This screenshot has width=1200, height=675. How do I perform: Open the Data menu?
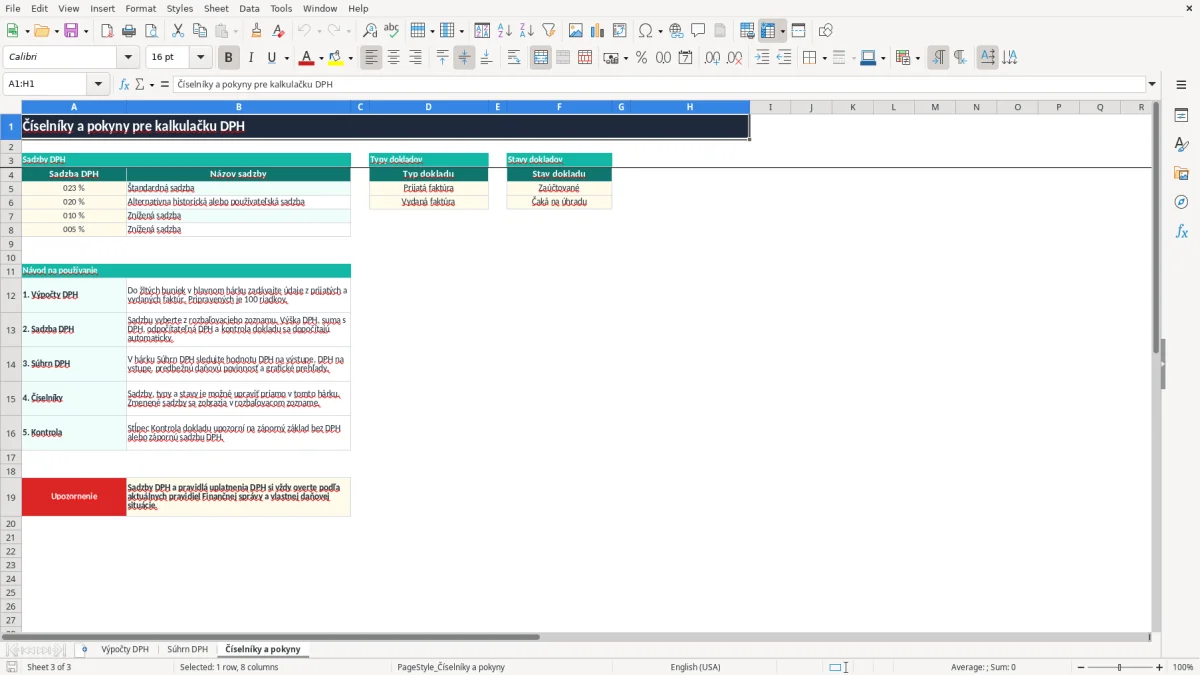[249, 8]
